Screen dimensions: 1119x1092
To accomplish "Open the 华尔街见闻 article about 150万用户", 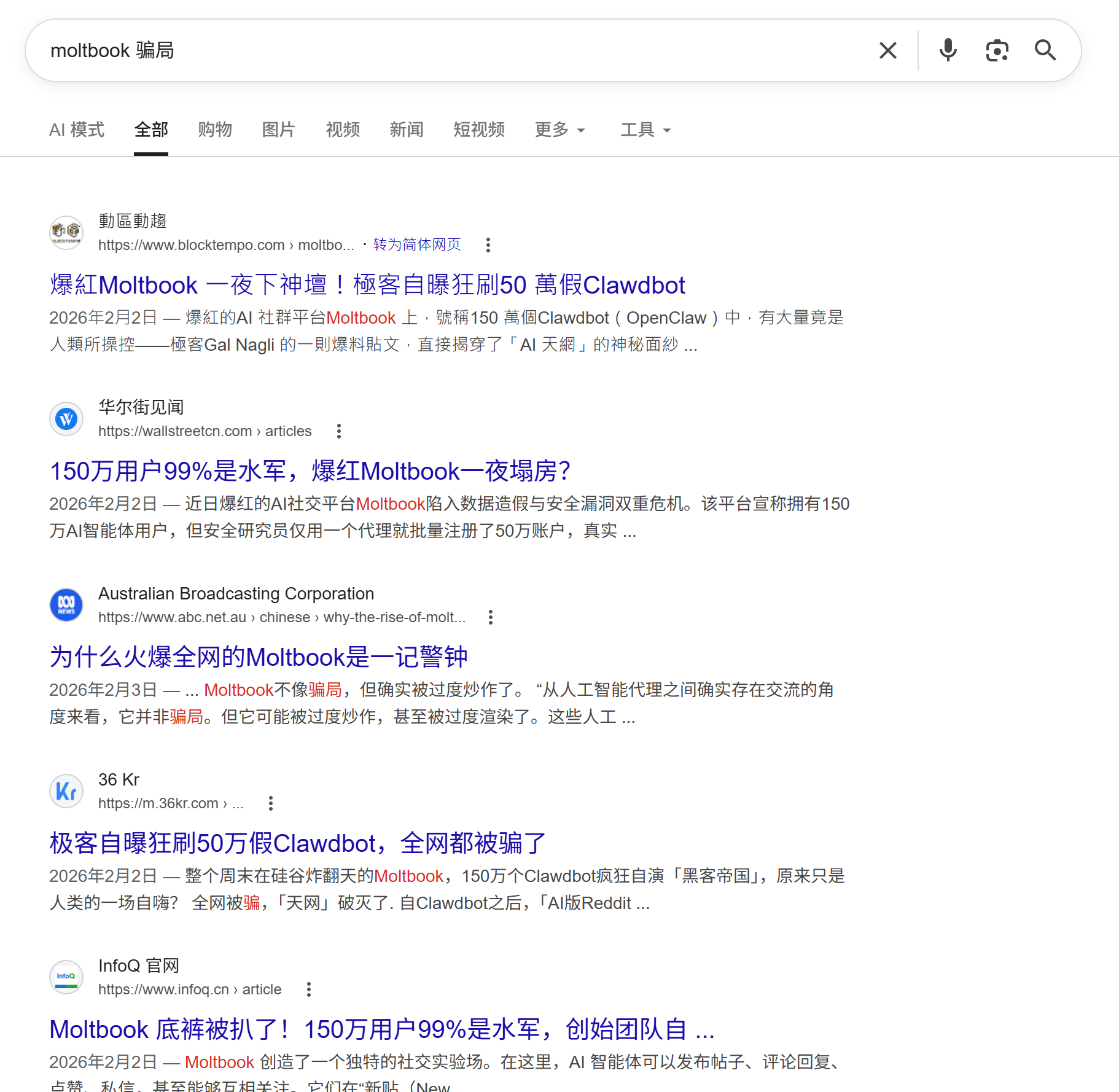I will point(310,471).
